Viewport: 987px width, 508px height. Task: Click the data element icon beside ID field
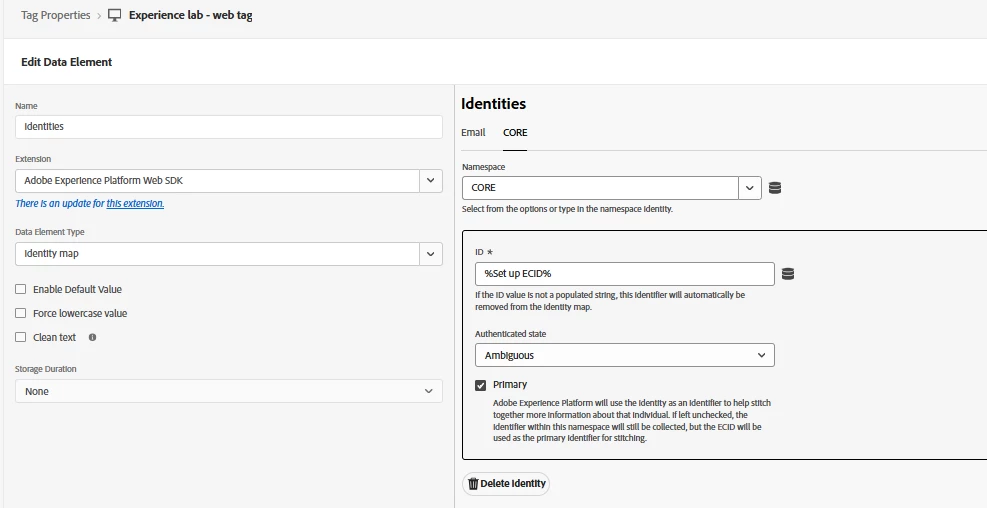click(788, 274)
